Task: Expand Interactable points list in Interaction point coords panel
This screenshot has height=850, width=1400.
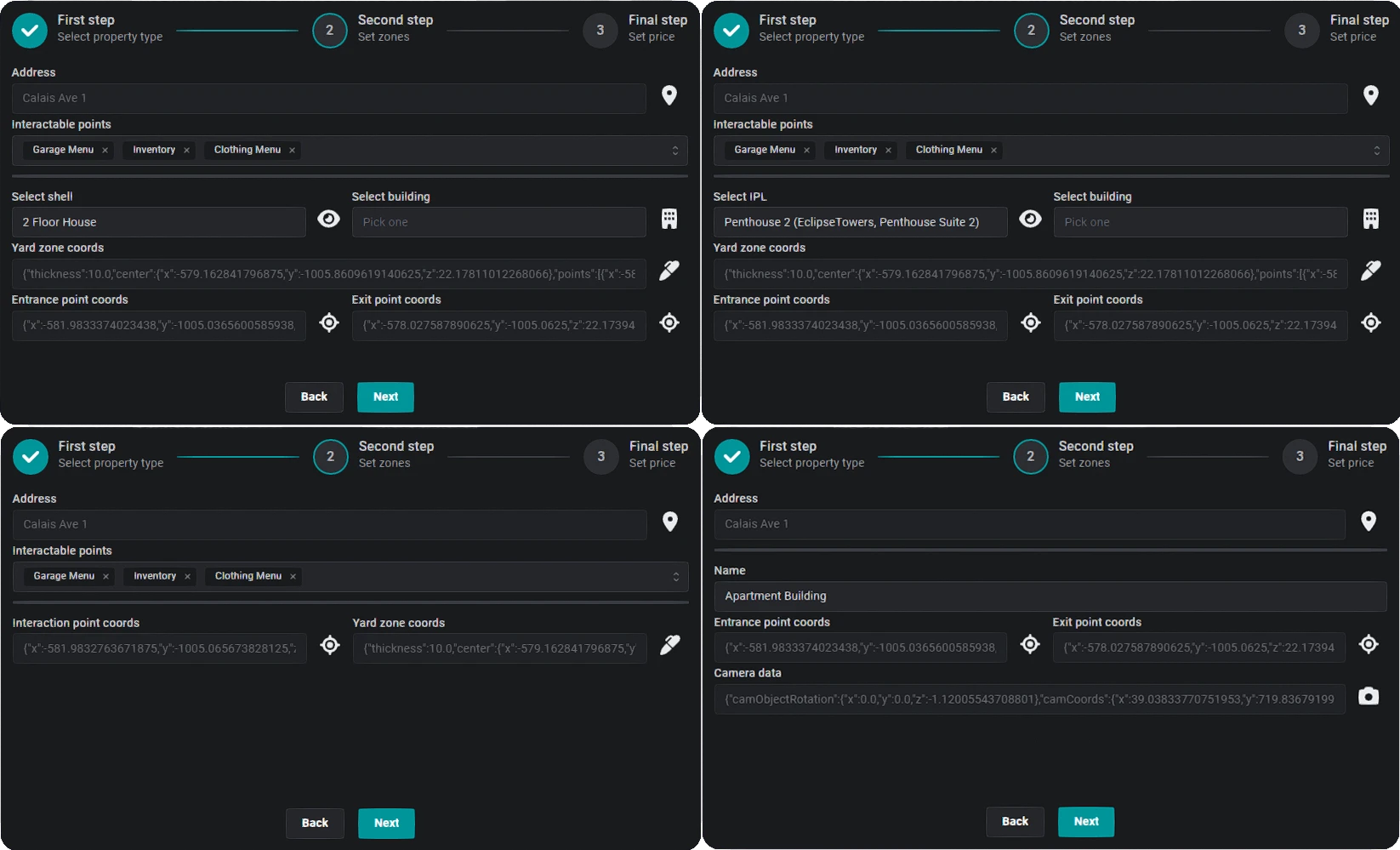Action: click(x=675, y=577)
